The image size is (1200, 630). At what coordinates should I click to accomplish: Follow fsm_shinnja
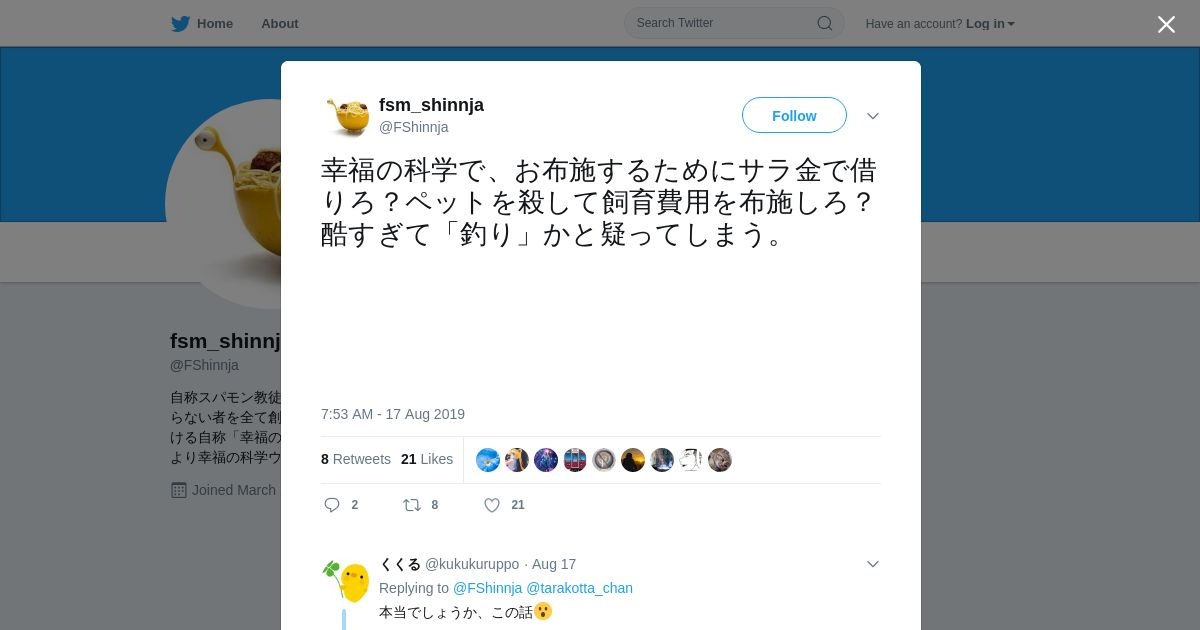[794, 116]
